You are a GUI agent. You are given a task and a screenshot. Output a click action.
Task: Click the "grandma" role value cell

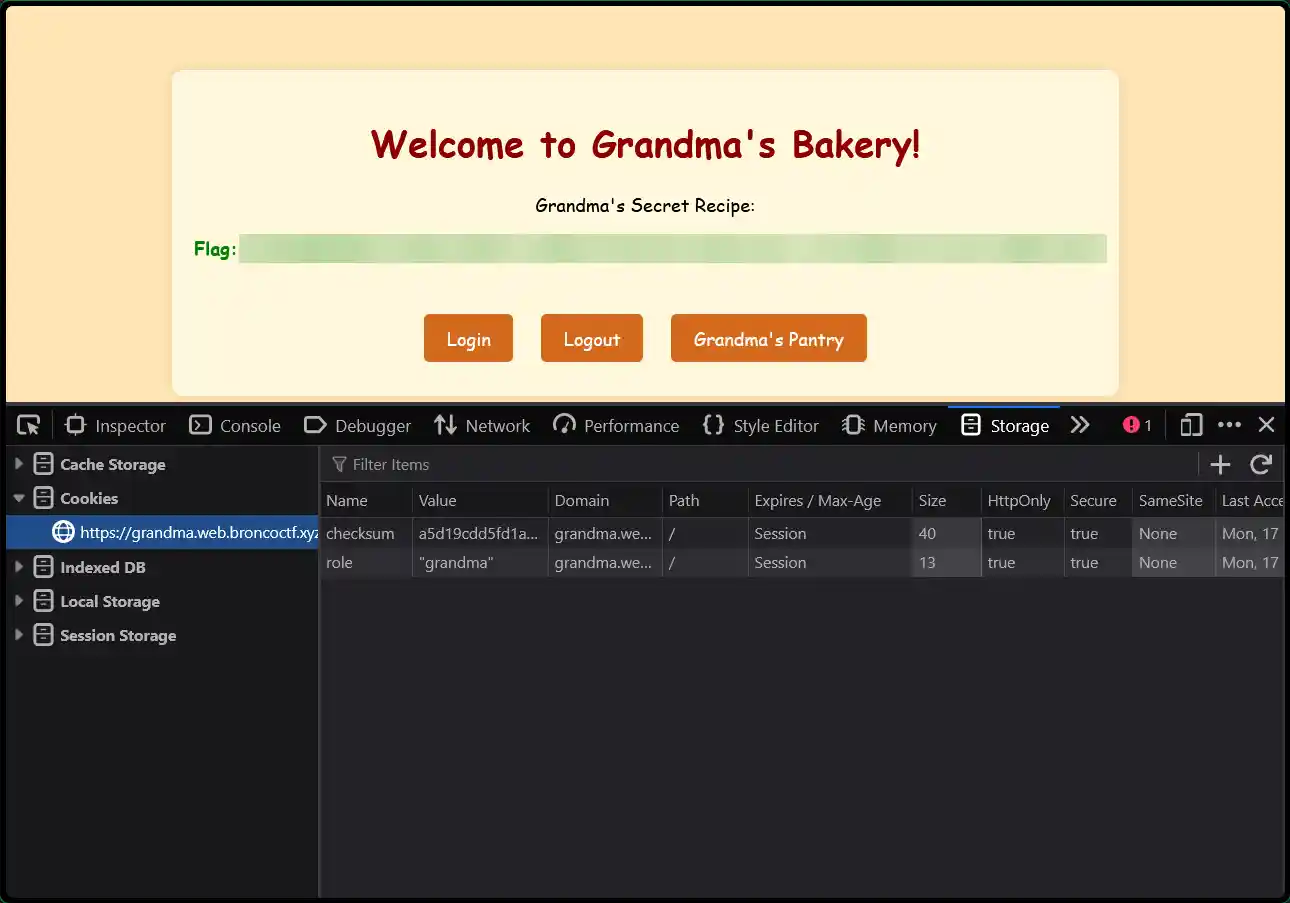pyautogui.click(x=480, y=562)
